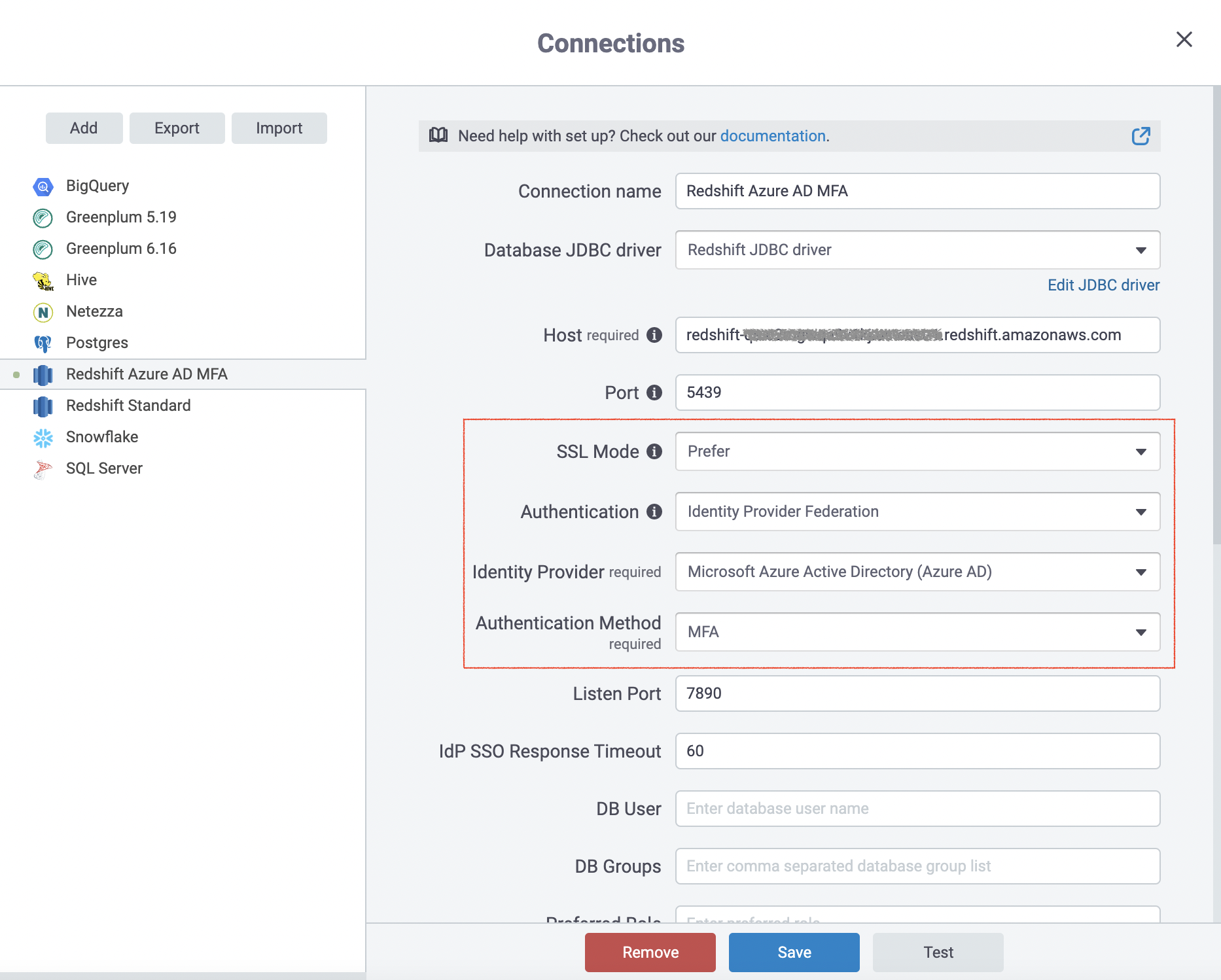1221x980 pixels.
Task: Click the documentation book icon
Action: tap(438, 135)
